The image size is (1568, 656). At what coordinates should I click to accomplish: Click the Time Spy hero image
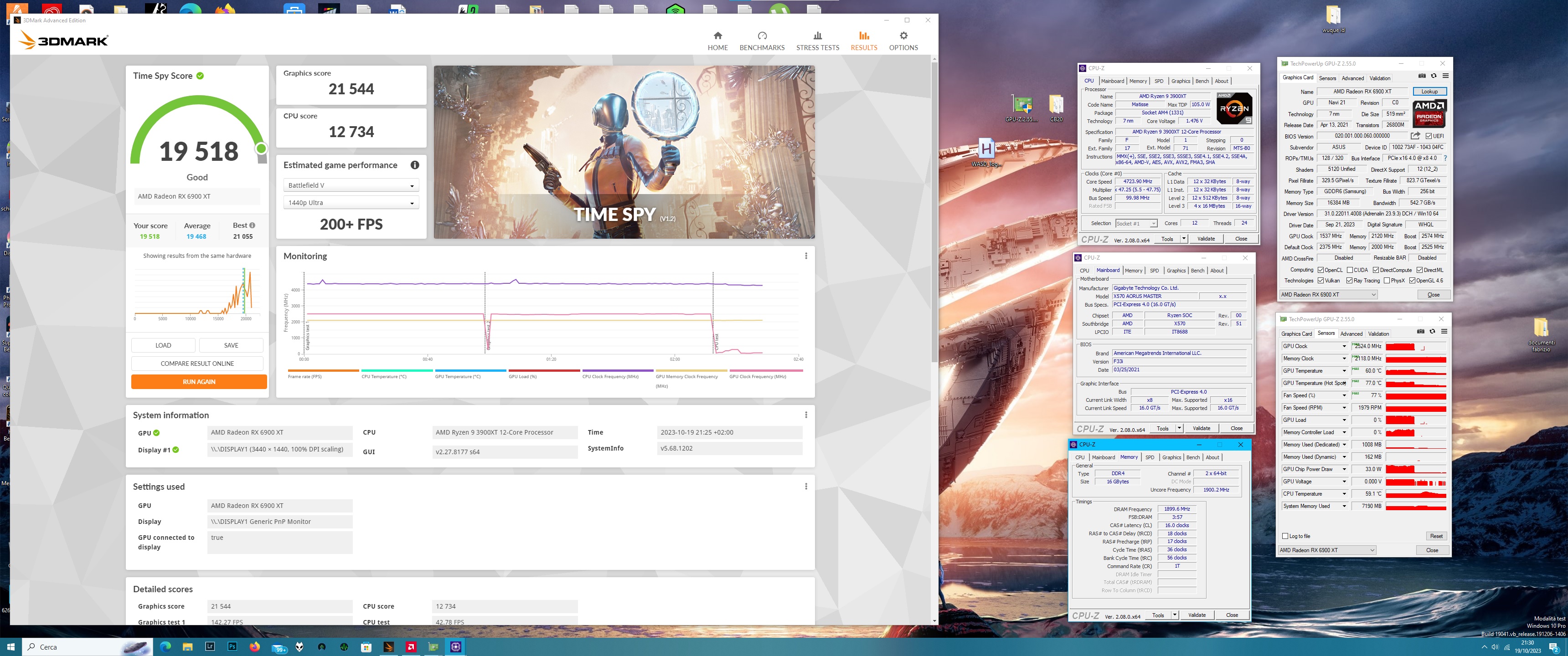point(624,152)
